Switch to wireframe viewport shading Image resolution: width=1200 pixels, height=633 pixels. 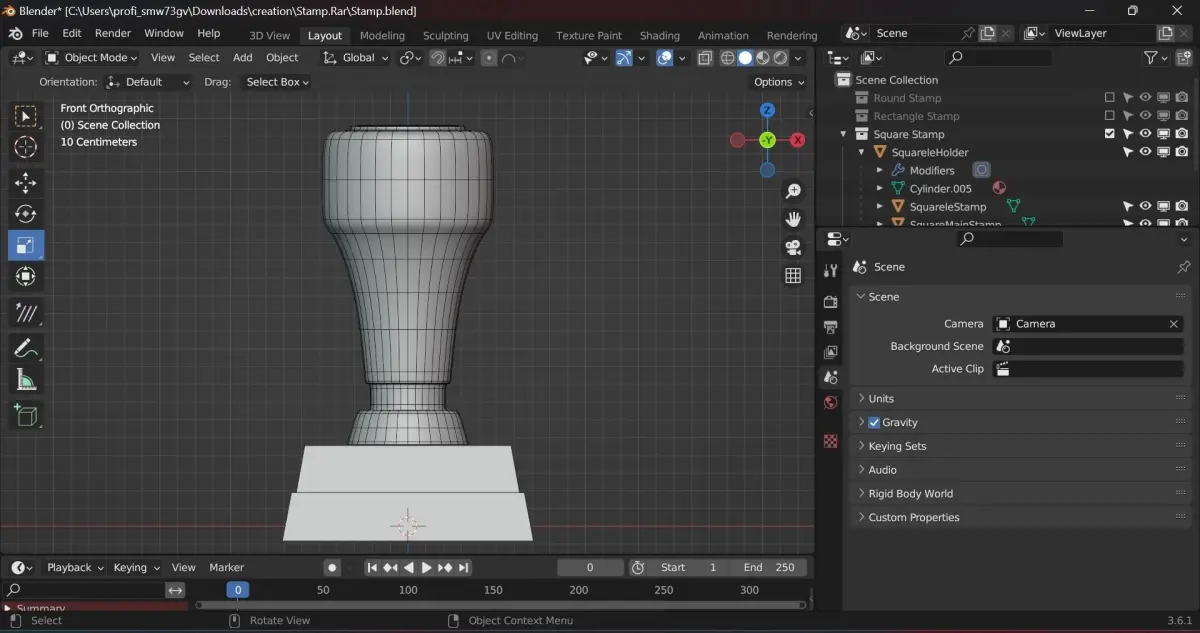click(x=728, y=58)
